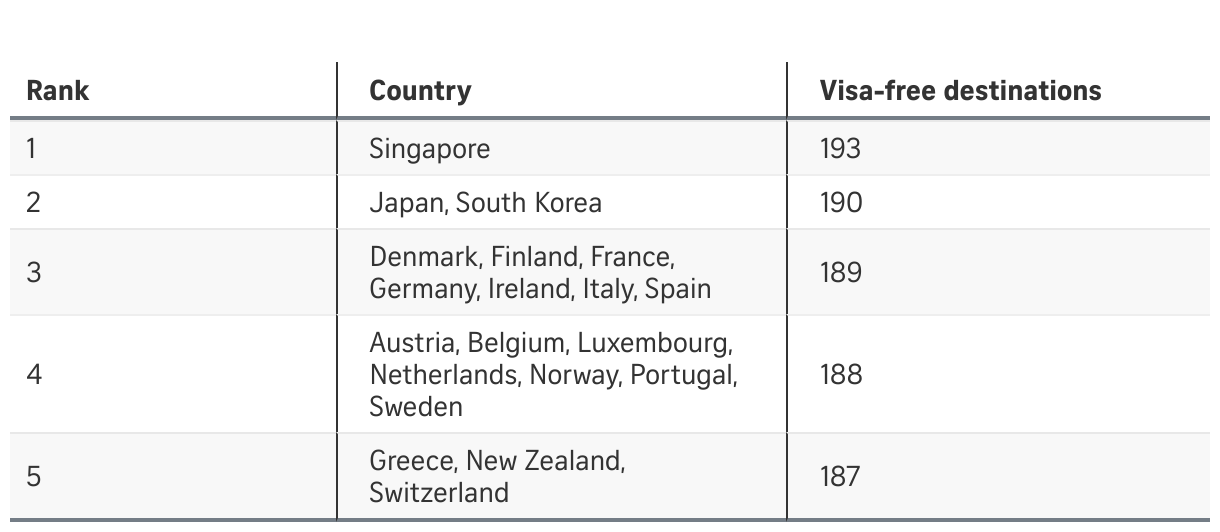This screenshot has width=1220, height=532.
Task: Select rank number 3 cell
Action: [x=33, y=273]
